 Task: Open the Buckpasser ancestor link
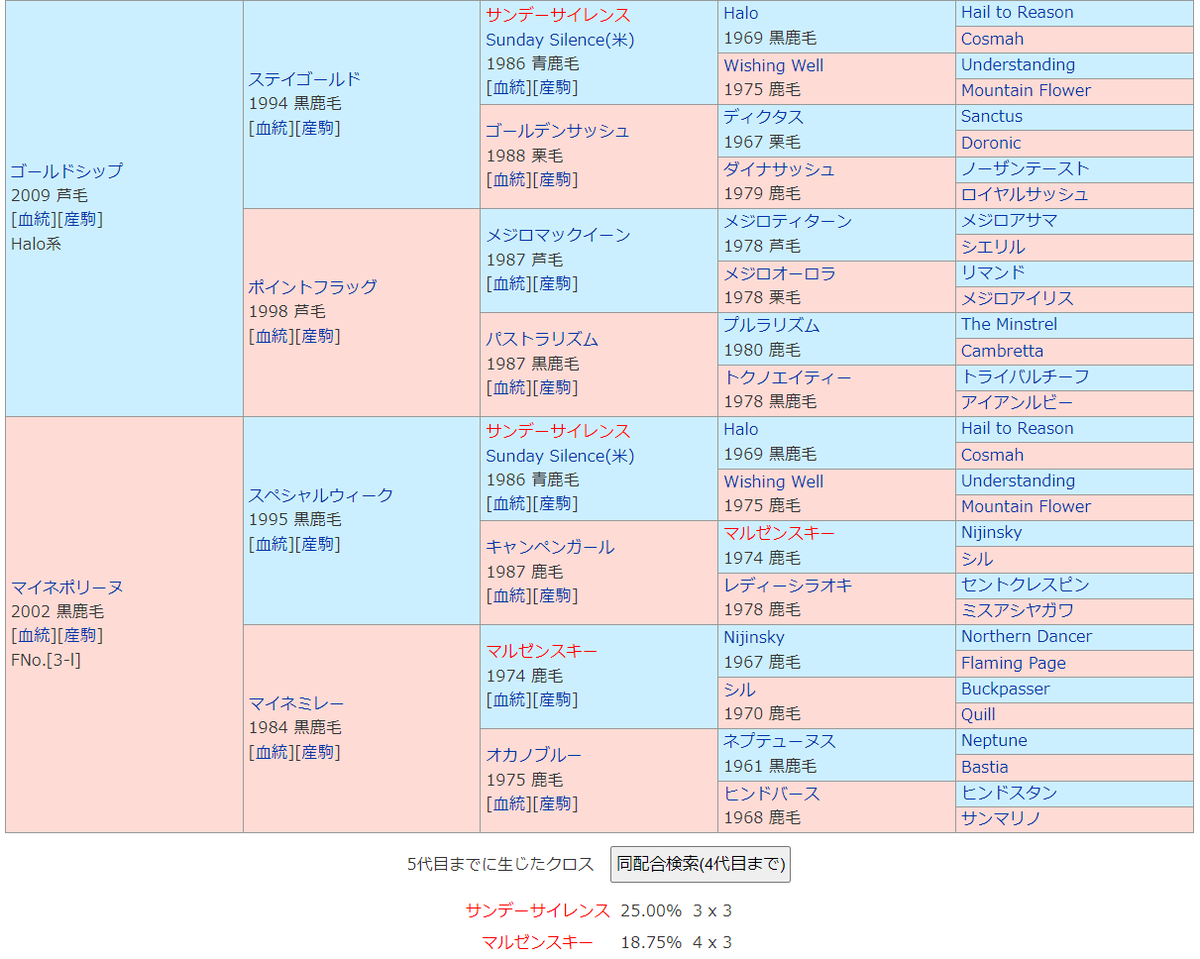click(1005, 689)
